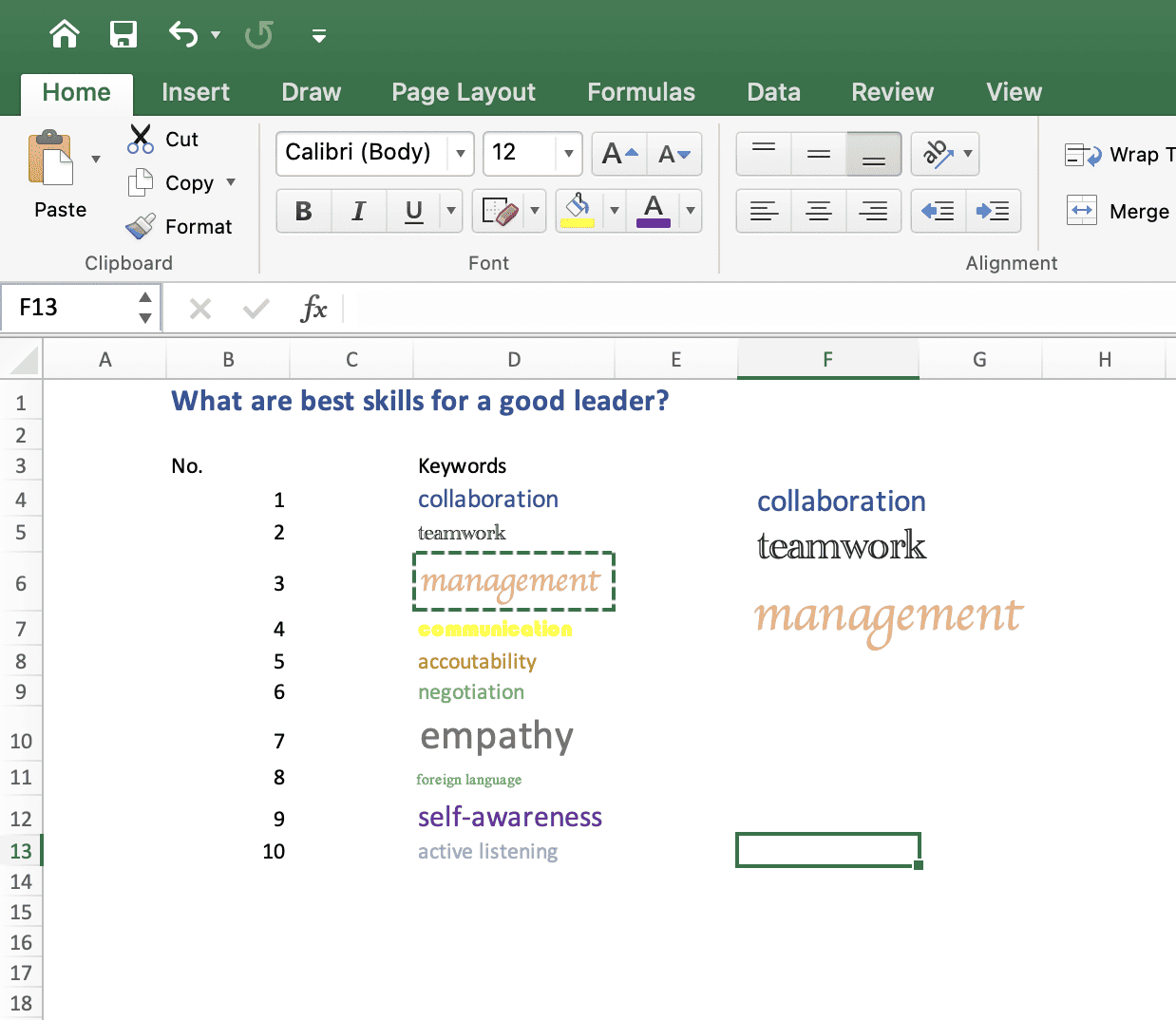Open the Page Layout tab

(464, 92)
